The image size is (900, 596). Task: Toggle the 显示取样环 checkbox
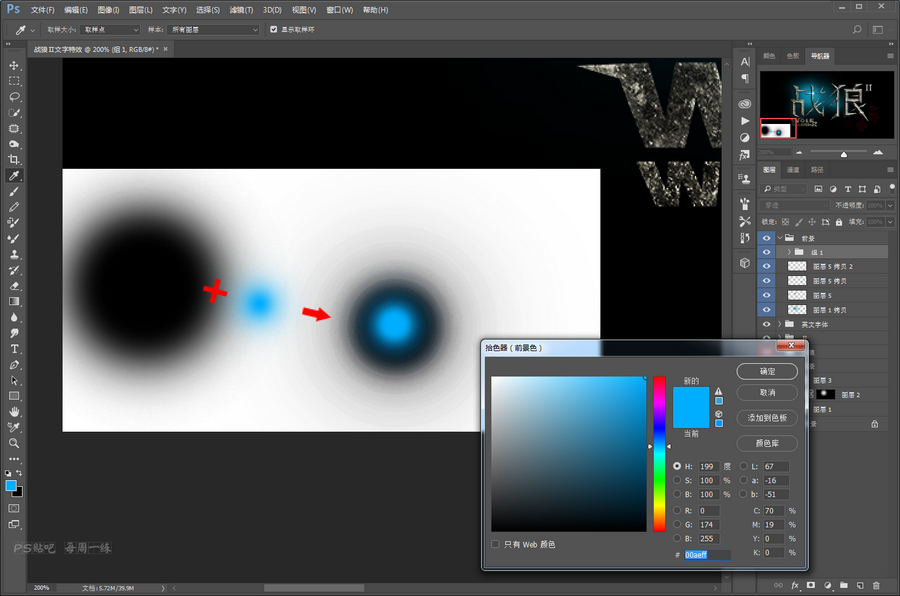274,30
